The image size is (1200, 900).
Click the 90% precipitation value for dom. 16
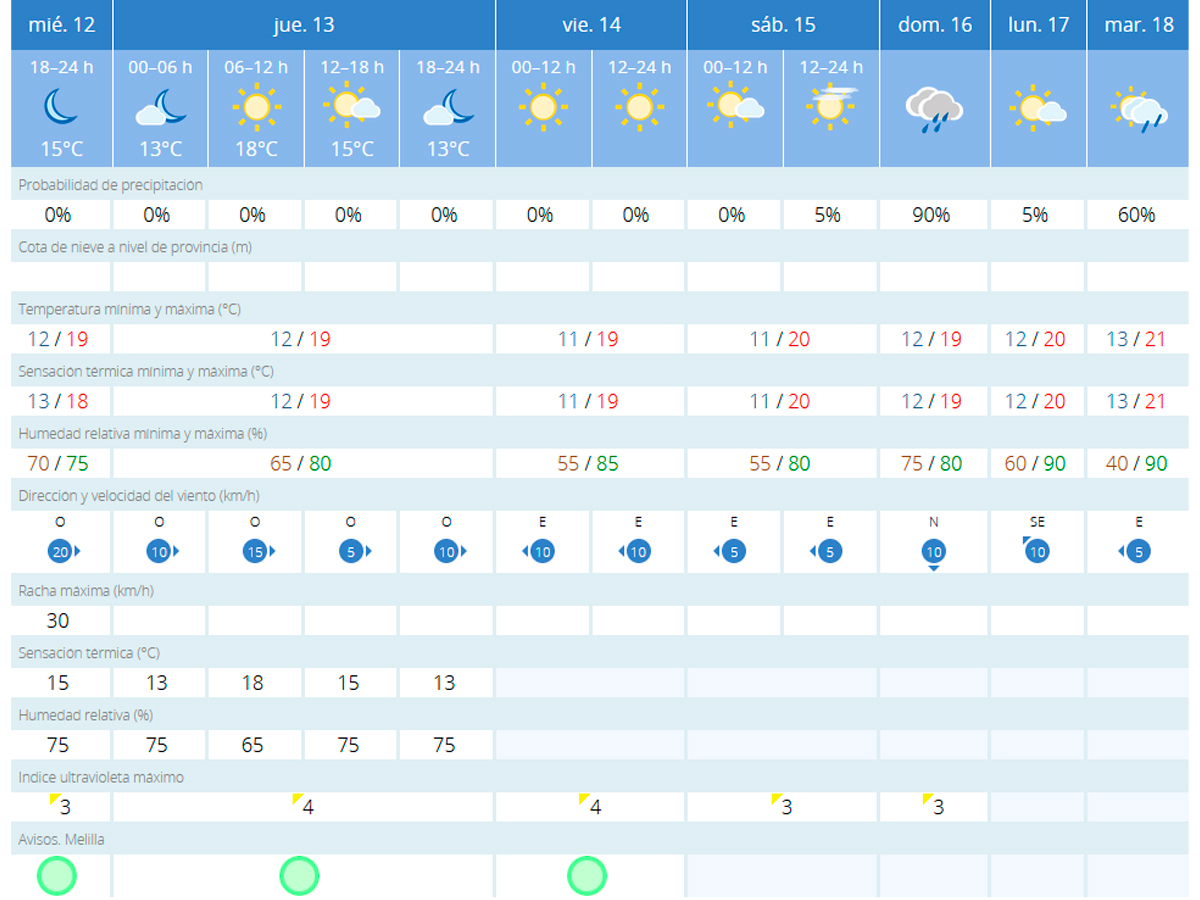931,215
